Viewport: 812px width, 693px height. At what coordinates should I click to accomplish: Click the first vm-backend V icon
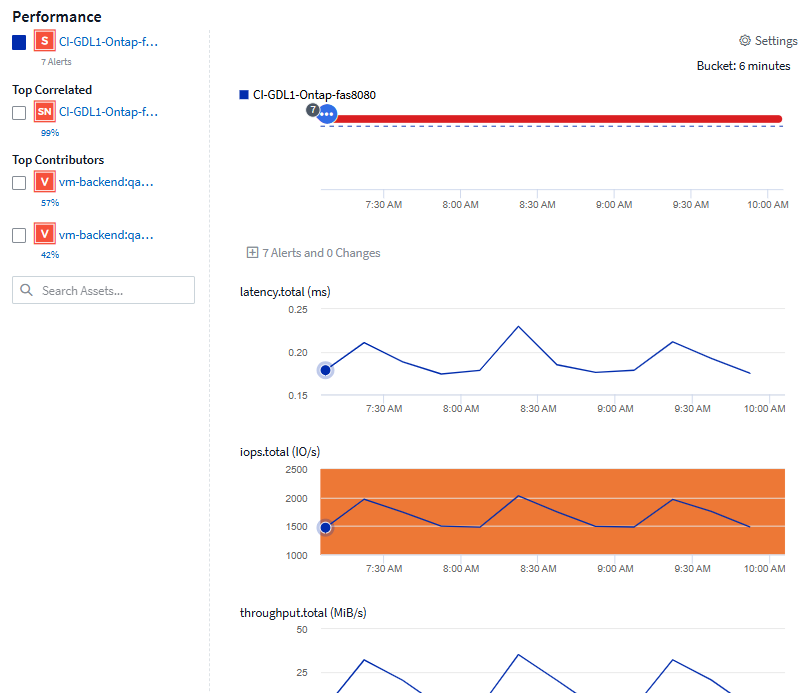(44, 183)
